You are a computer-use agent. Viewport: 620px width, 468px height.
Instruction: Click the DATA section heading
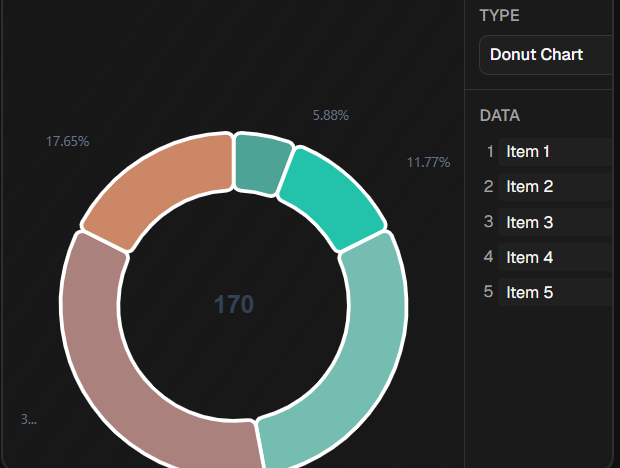coord(499,115)
